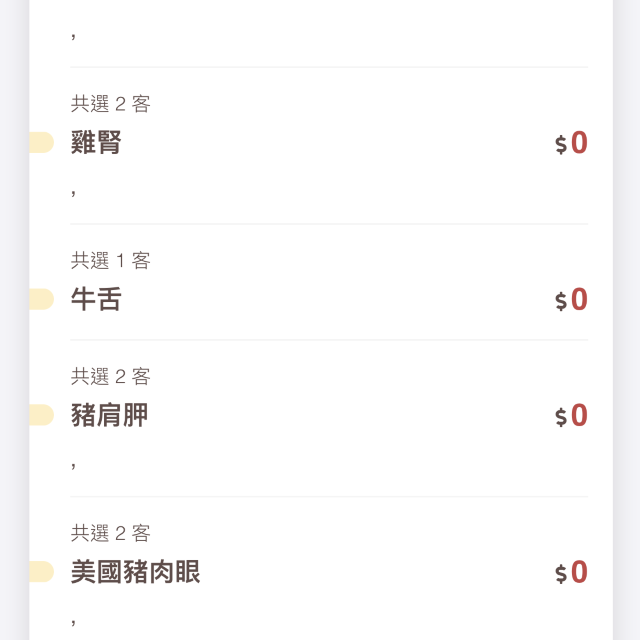The image size is (640, 640).
Task: Click the $0 price for 雞腎
Action: pos(571,143)
